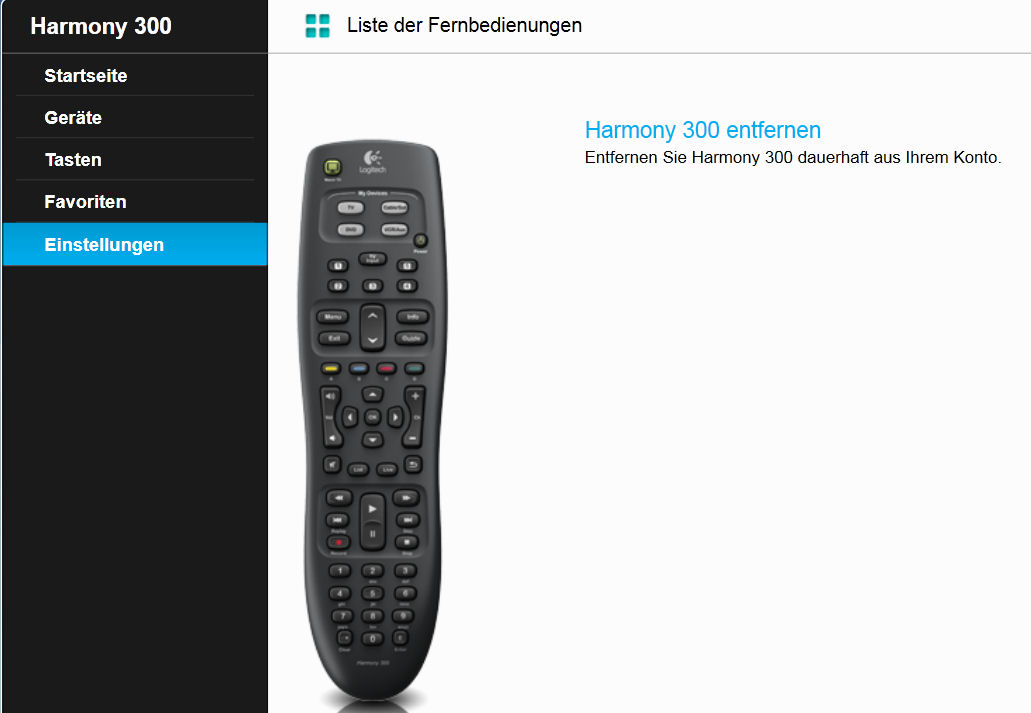Click the Power button on remote image

(420, 241)
